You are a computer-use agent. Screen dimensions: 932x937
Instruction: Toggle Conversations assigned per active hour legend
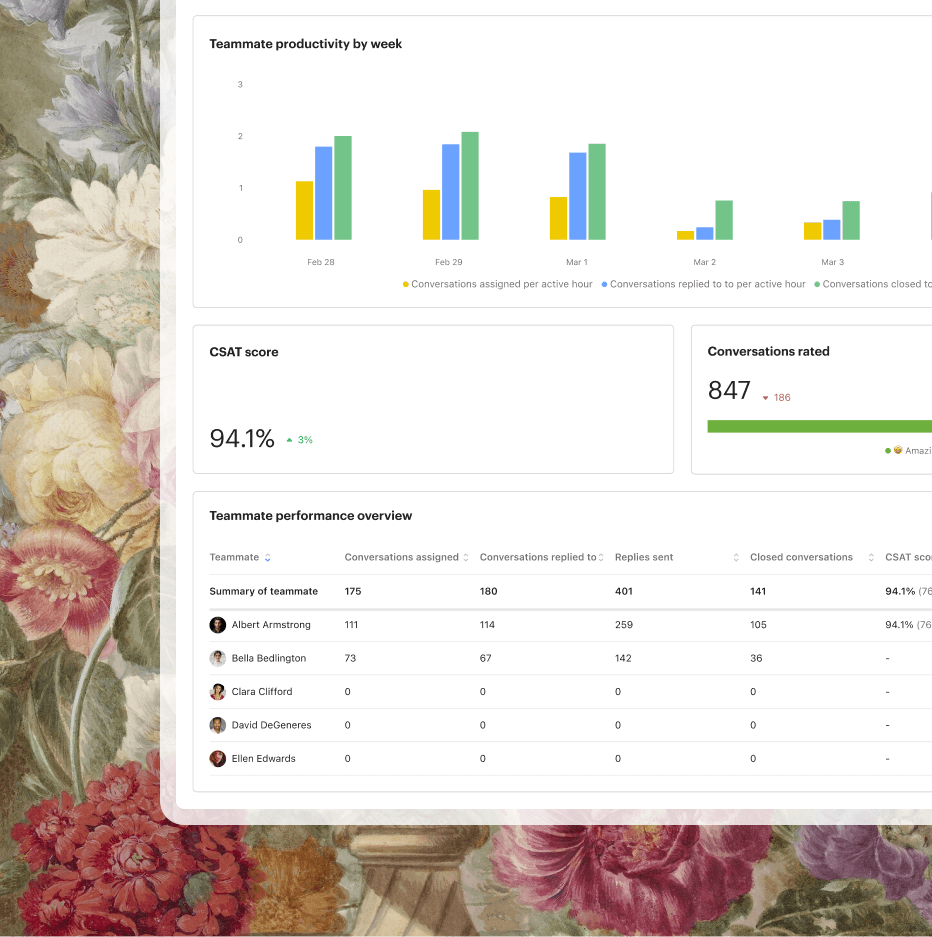[x=498, y=284]
